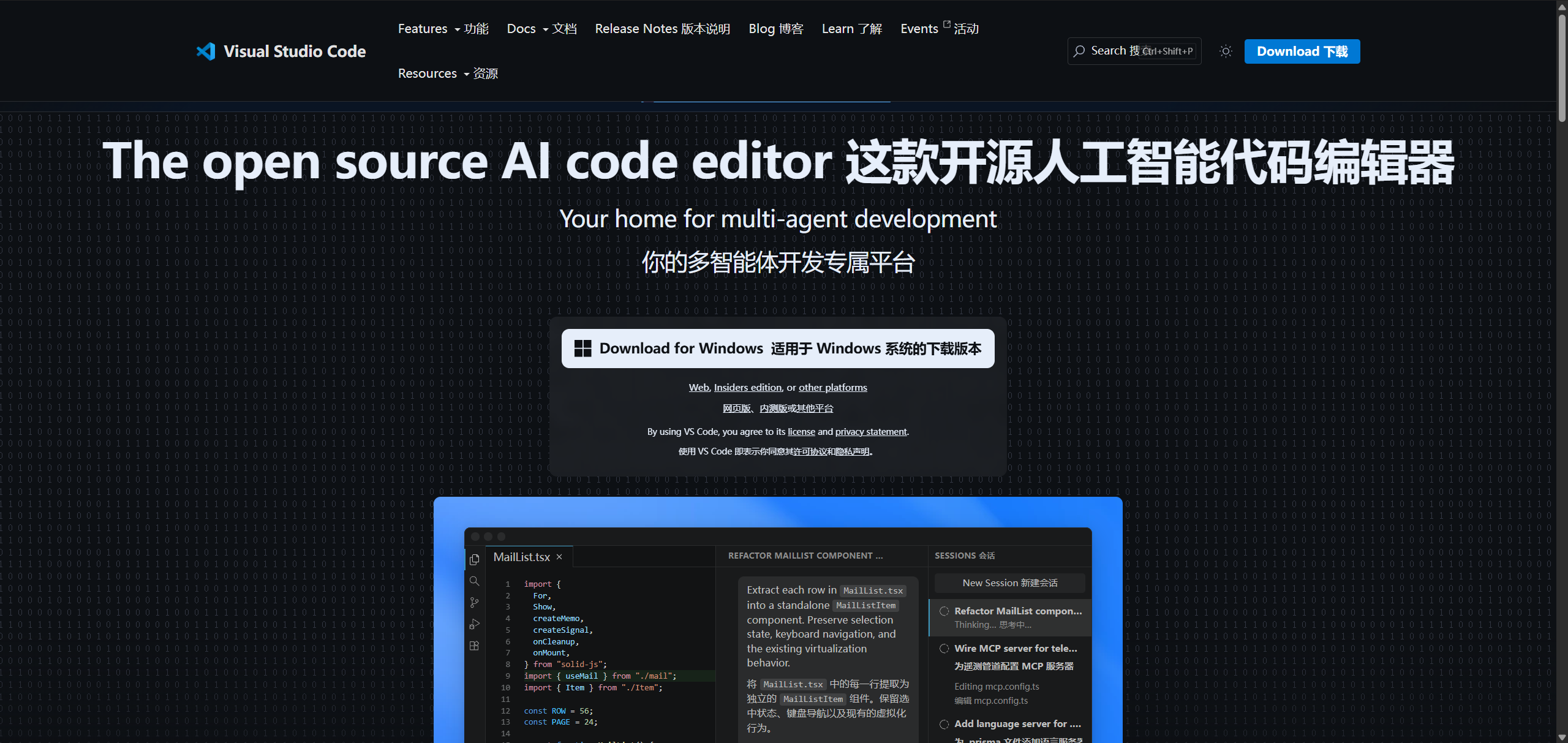Open the Extensions icon in the editor preview

[x=474, y=646]
